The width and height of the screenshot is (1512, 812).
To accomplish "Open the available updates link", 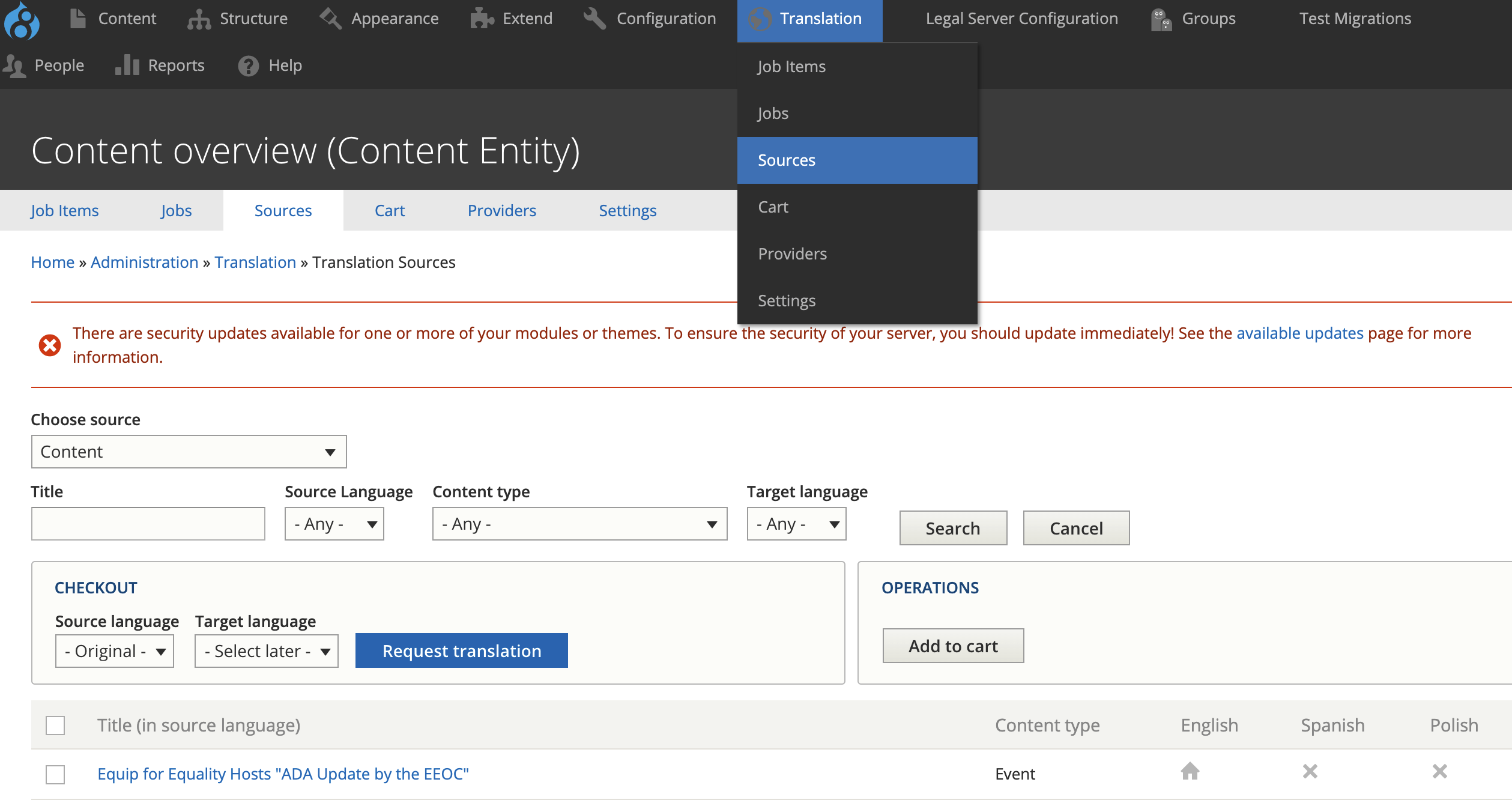I will coord(1300,333).
